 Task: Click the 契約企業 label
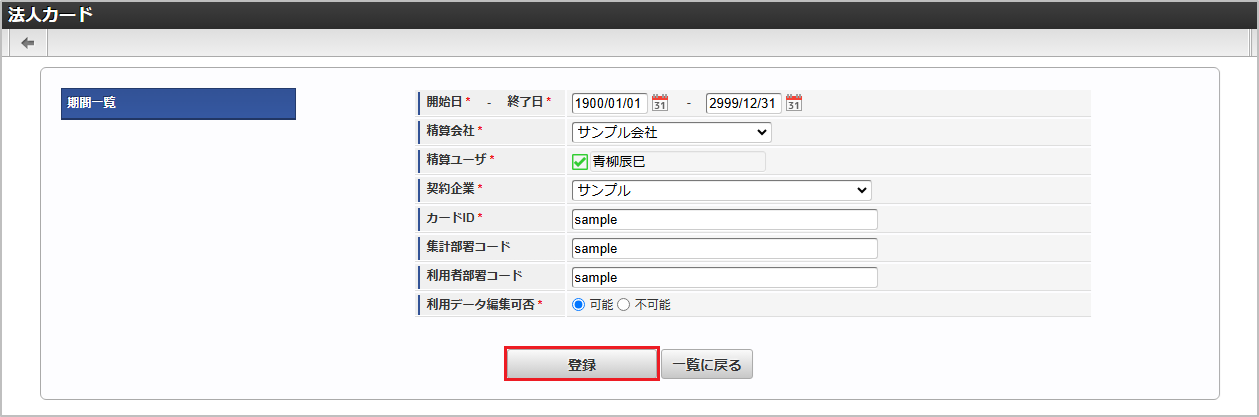click(x=451, y=188)
